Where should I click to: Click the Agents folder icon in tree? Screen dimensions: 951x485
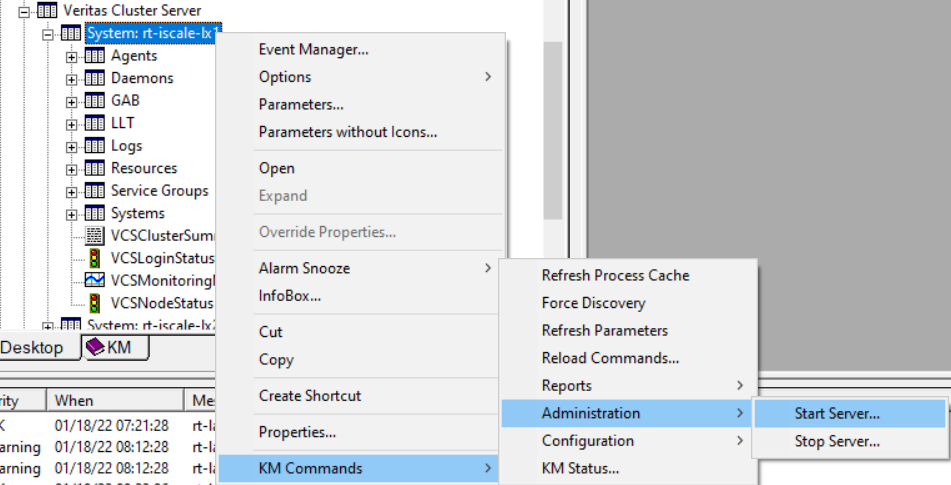click(95, 56)
